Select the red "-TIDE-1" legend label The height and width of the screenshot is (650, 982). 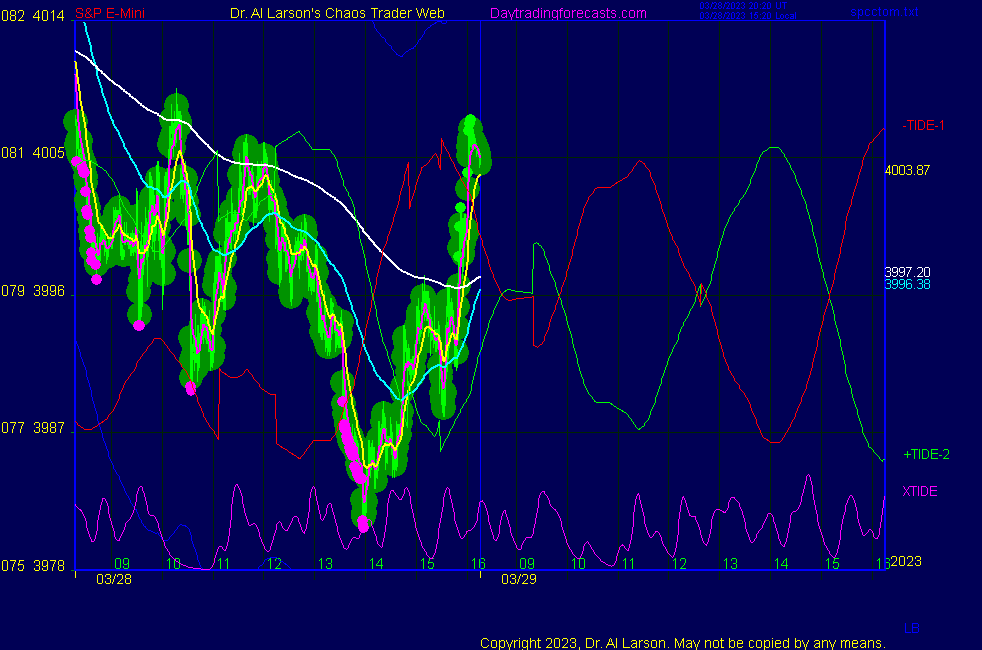923,125
